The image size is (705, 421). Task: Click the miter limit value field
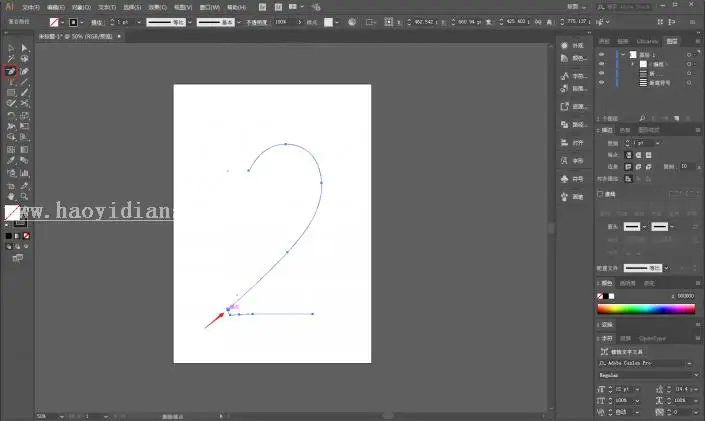coord(686,166)
